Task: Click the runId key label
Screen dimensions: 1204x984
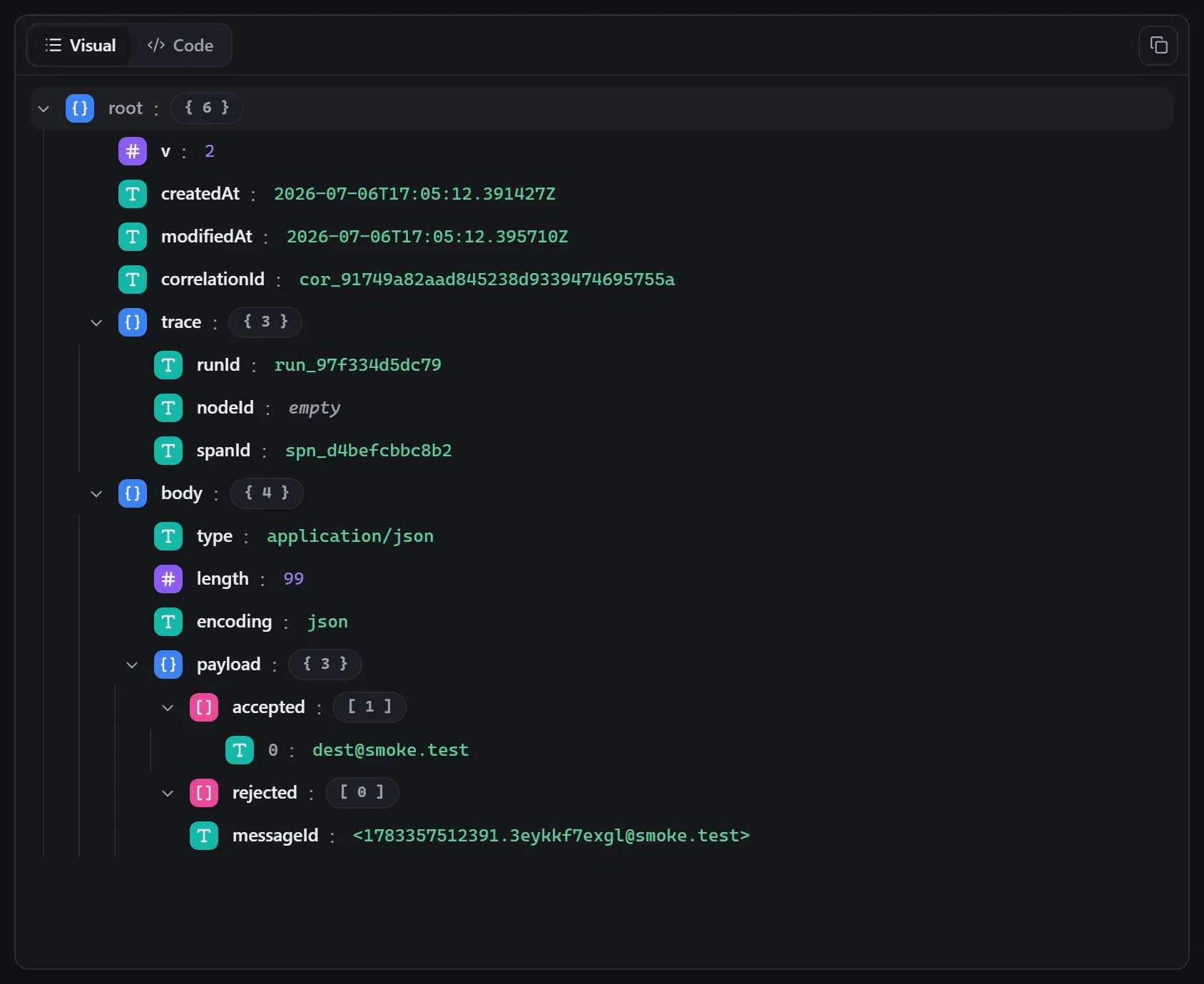Action: click(x=218, y=365)
